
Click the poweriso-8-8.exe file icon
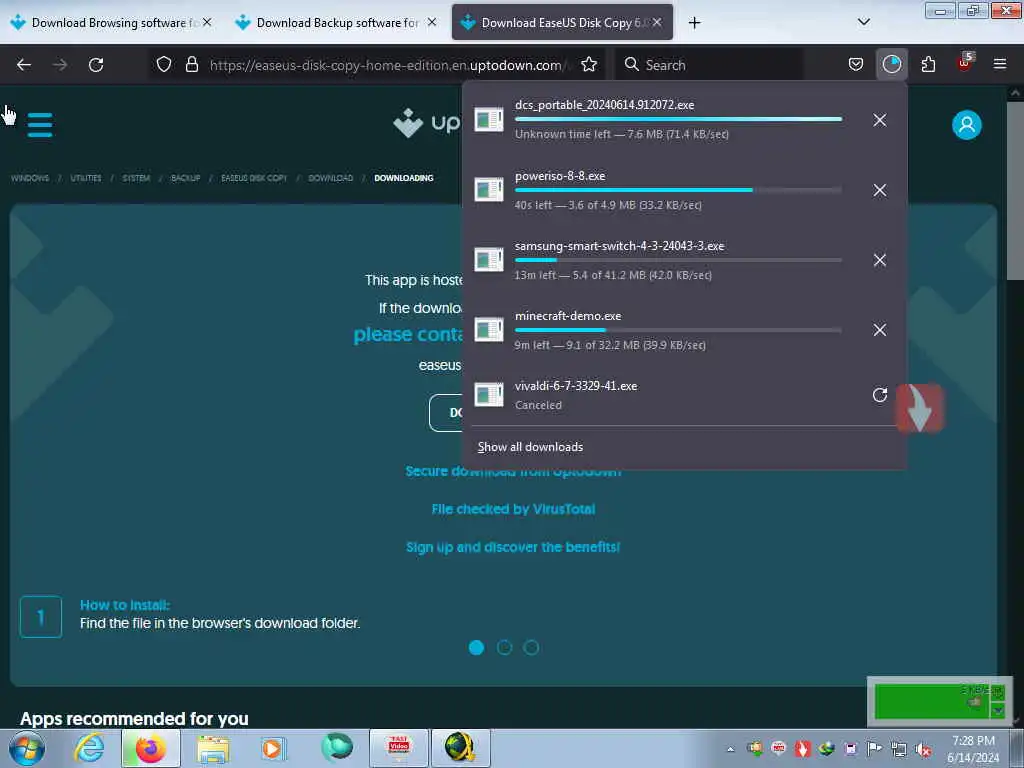(488, 189)
